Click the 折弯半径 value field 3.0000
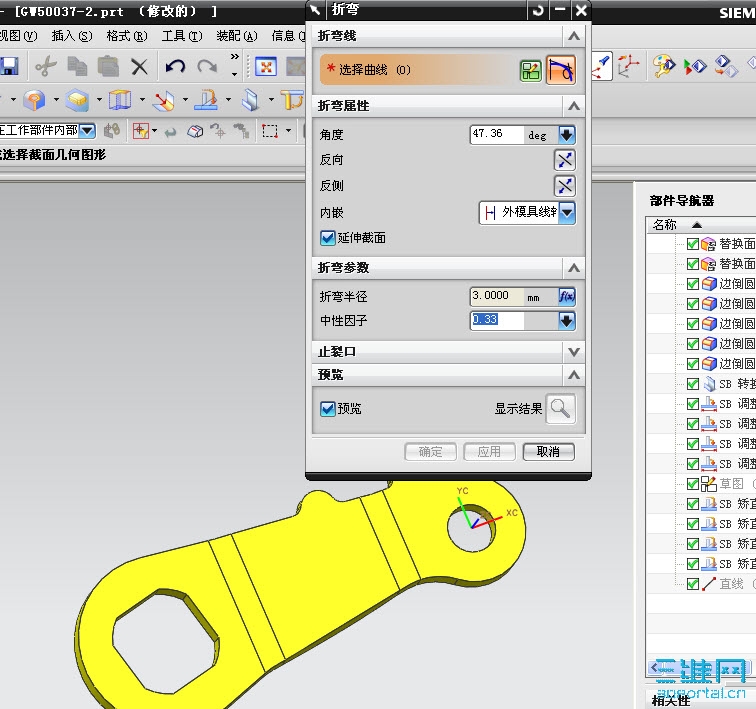 pyautogui.click(x=497, y=296)
